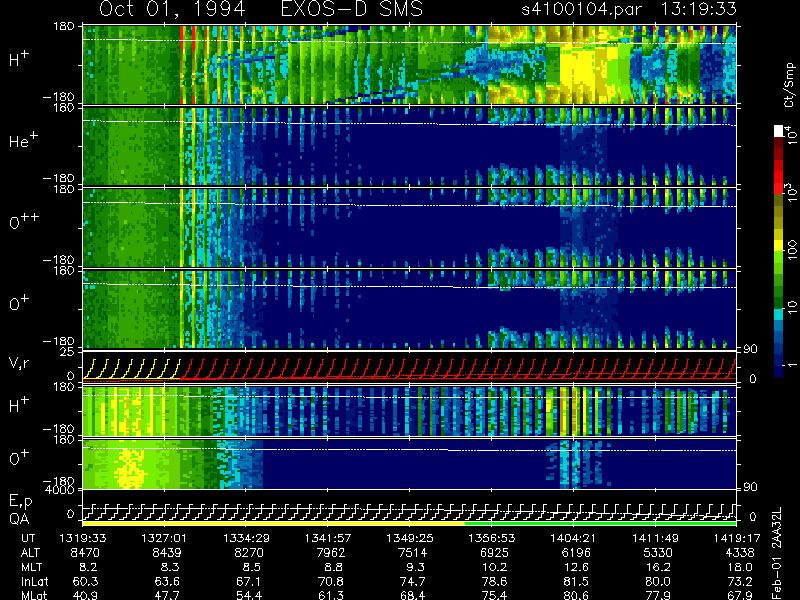
Task: Click the 'InLat' axis row label
Action: [35, 581]
